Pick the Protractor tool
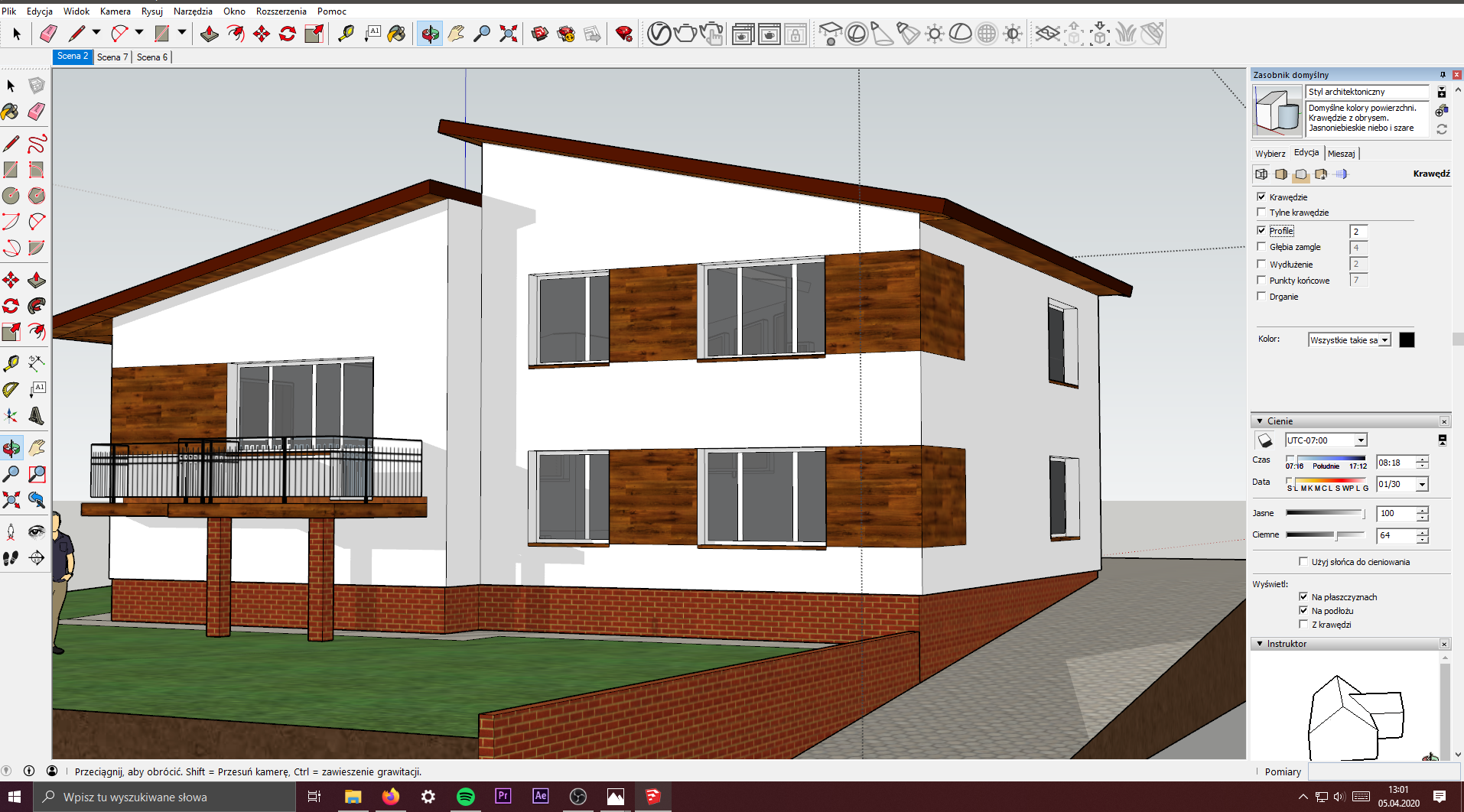 (x=11, y=390)
